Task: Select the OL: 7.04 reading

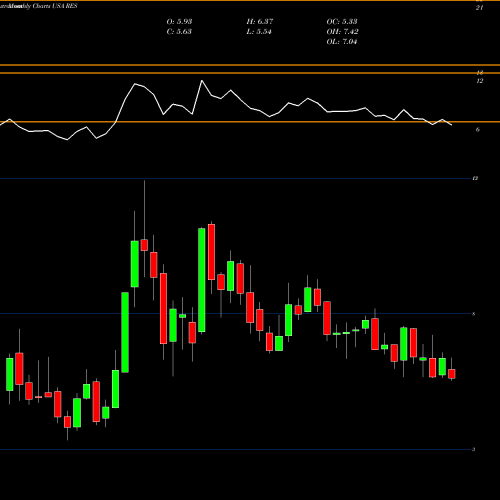Action: click(x=342, y=41)
